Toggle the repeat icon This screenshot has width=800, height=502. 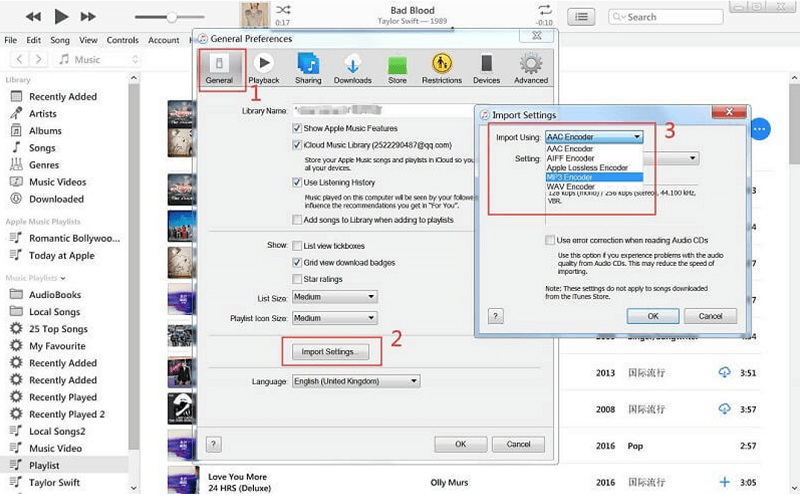(545, 10)
